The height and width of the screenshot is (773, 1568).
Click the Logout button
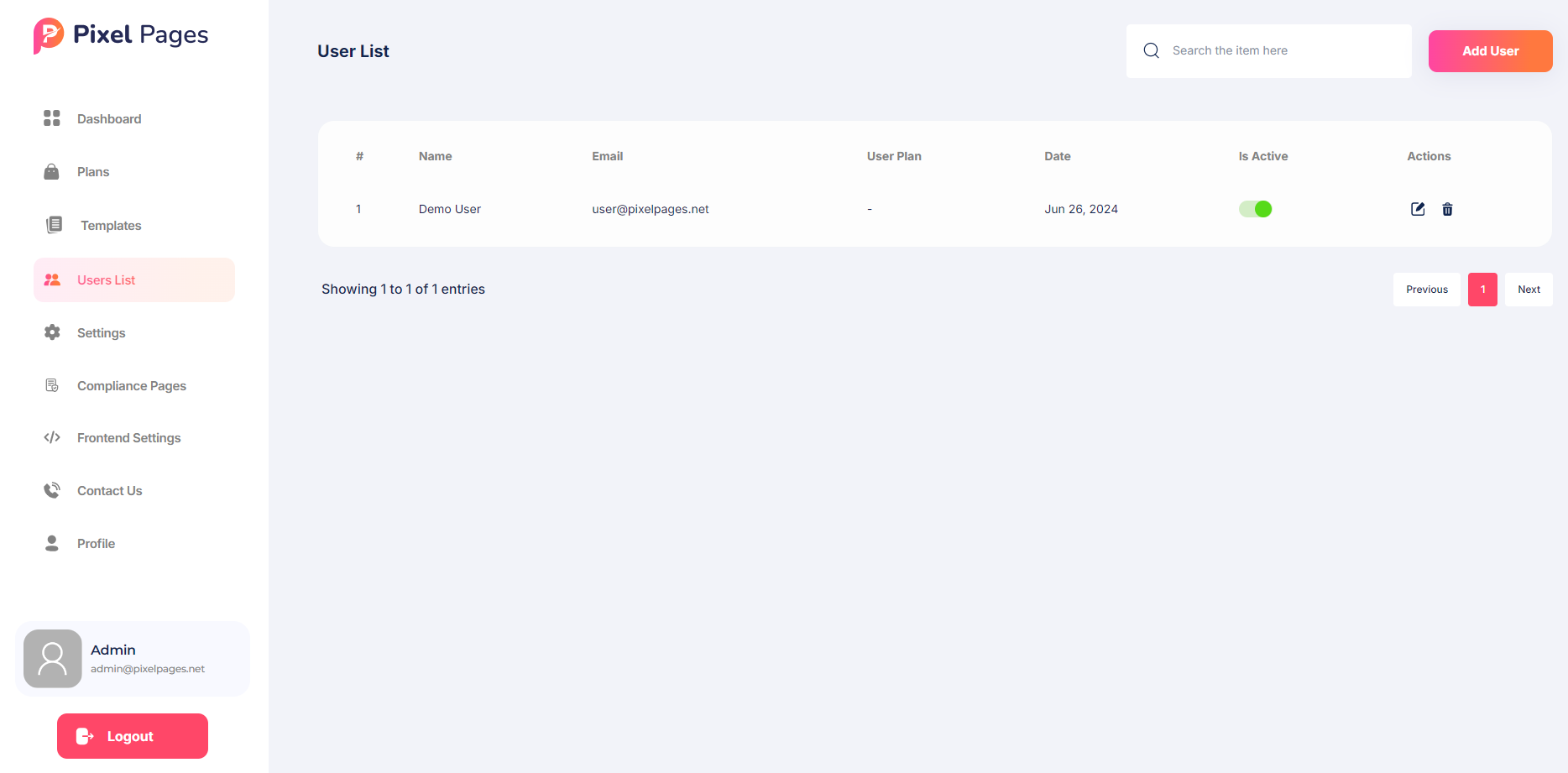point(133,736)
